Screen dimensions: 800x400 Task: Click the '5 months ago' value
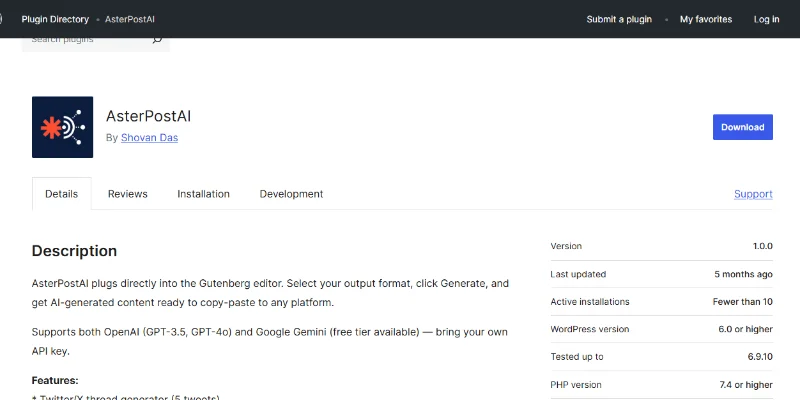(743, 274)
